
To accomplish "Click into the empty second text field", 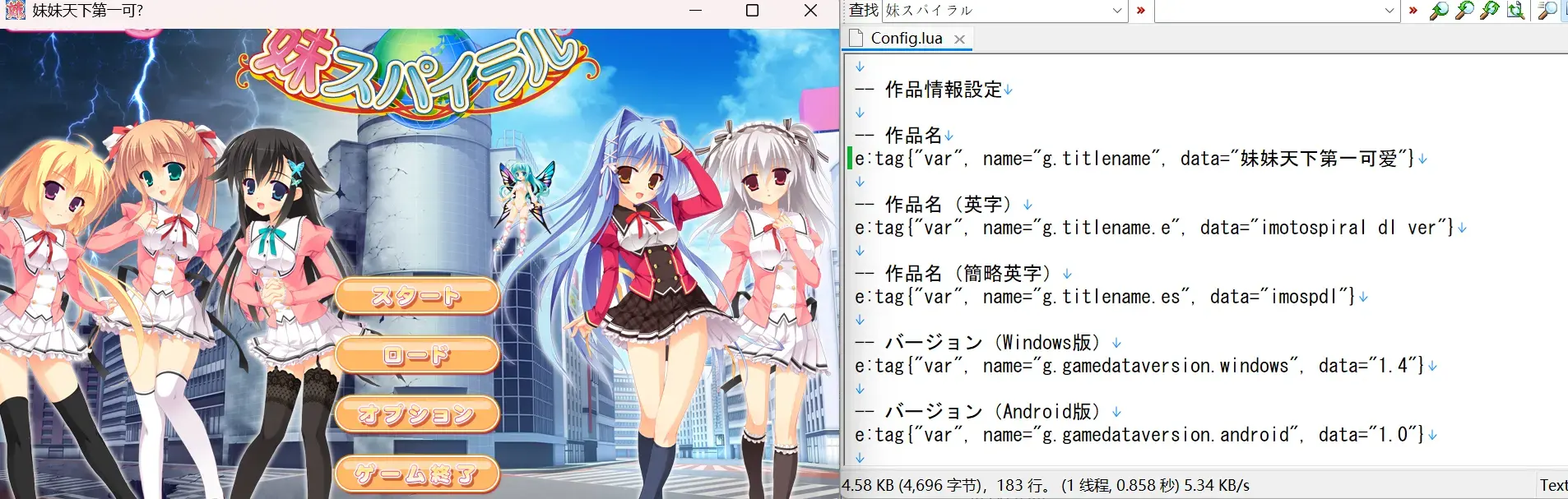I will [x=1268, y=11].
